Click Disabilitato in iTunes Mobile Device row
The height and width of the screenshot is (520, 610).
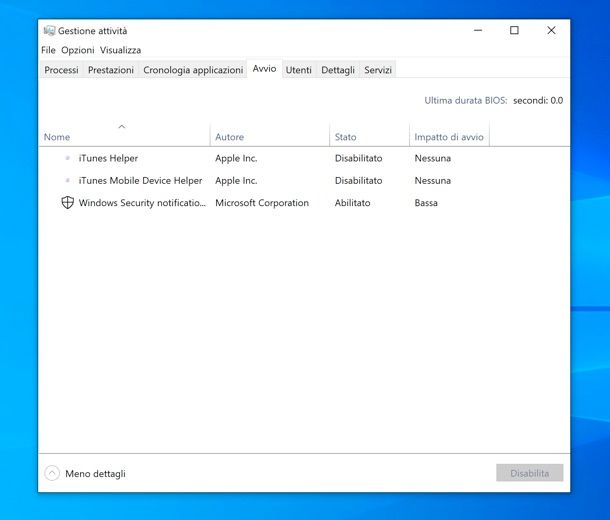tap(358, 180)
